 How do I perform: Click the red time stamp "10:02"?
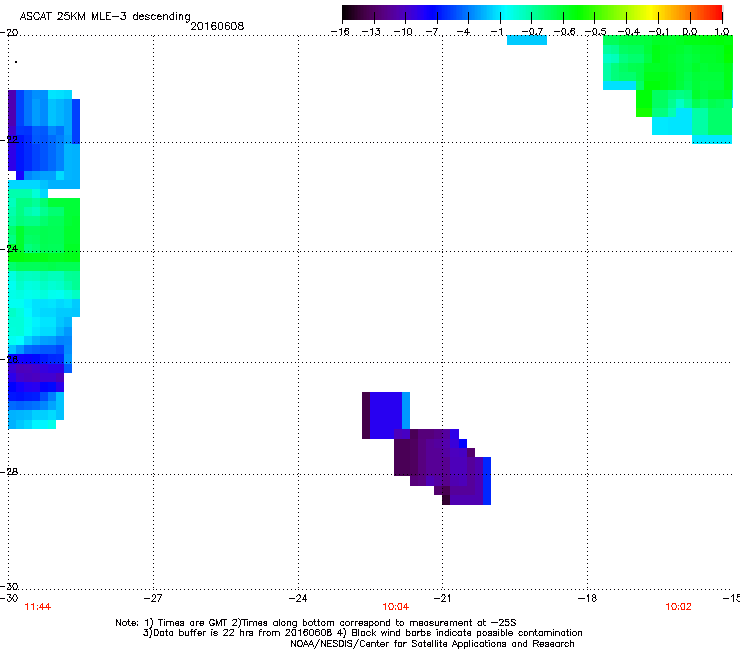pos(678,607)
